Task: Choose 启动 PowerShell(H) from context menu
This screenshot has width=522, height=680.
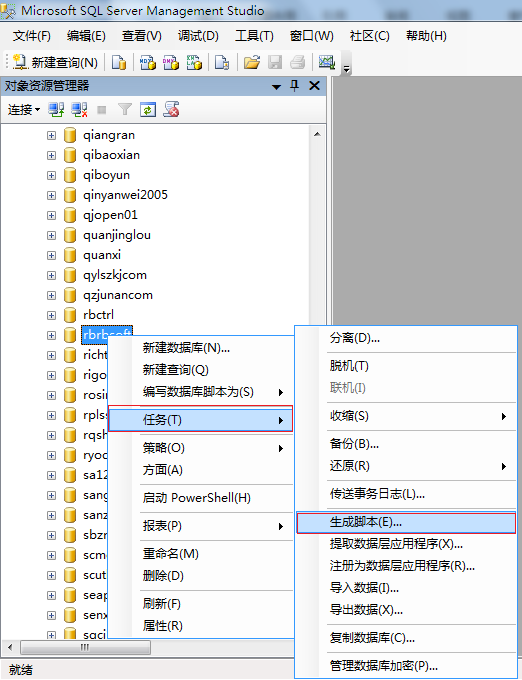Action: pos(201,498)
